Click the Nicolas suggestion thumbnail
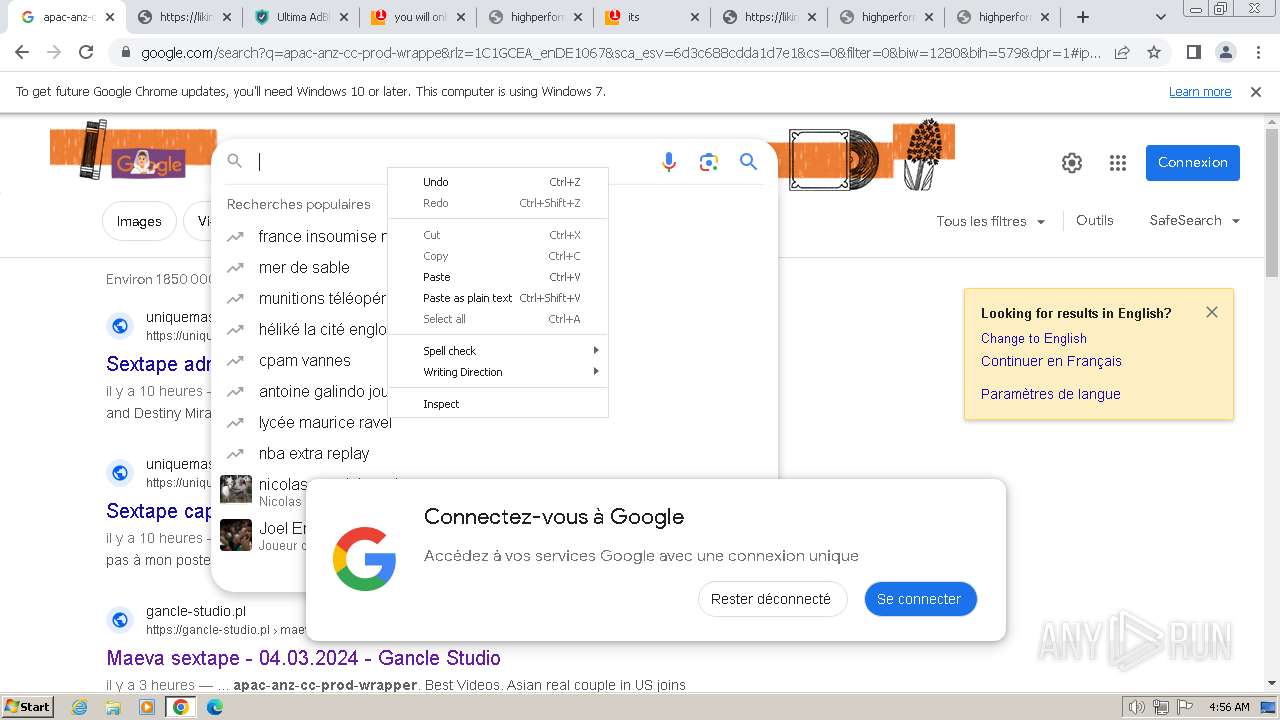Viewport: 1280px width, 720px height. [236, 490]
